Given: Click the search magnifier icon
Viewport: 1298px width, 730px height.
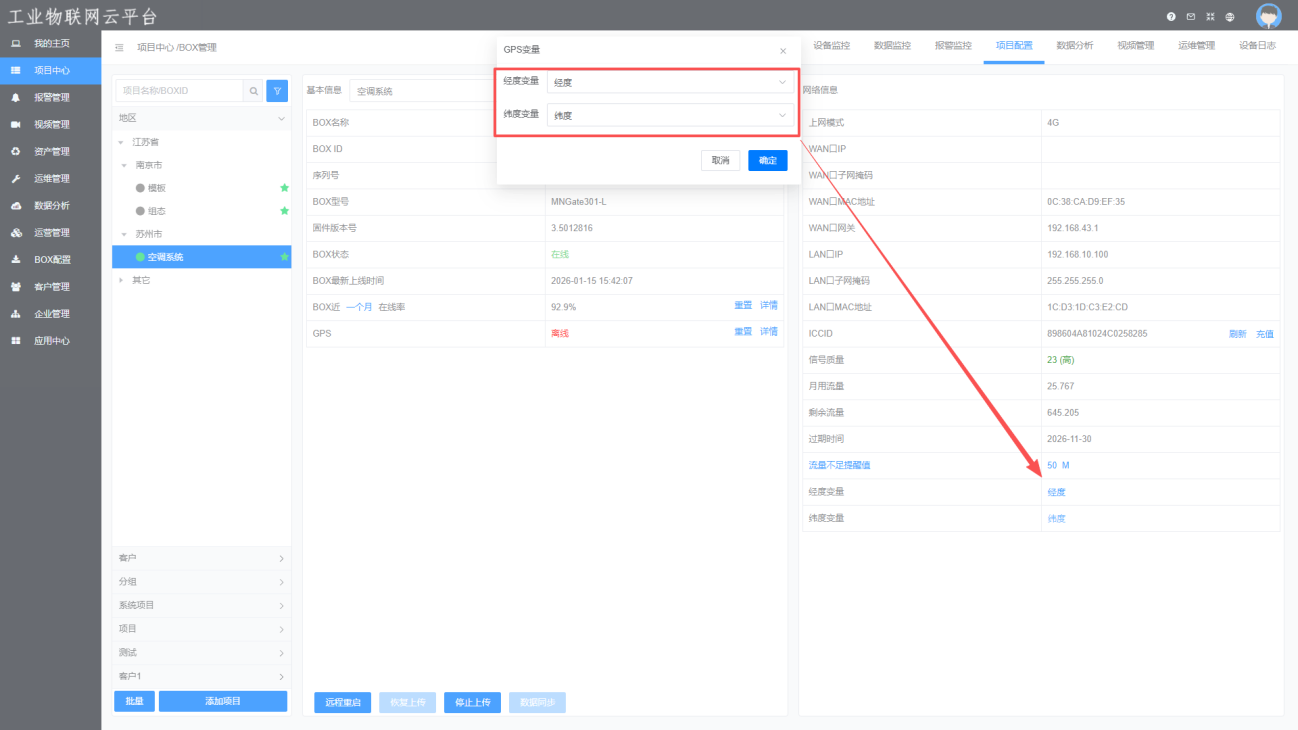Looking at the screenshot, I should tap(254, 91).
